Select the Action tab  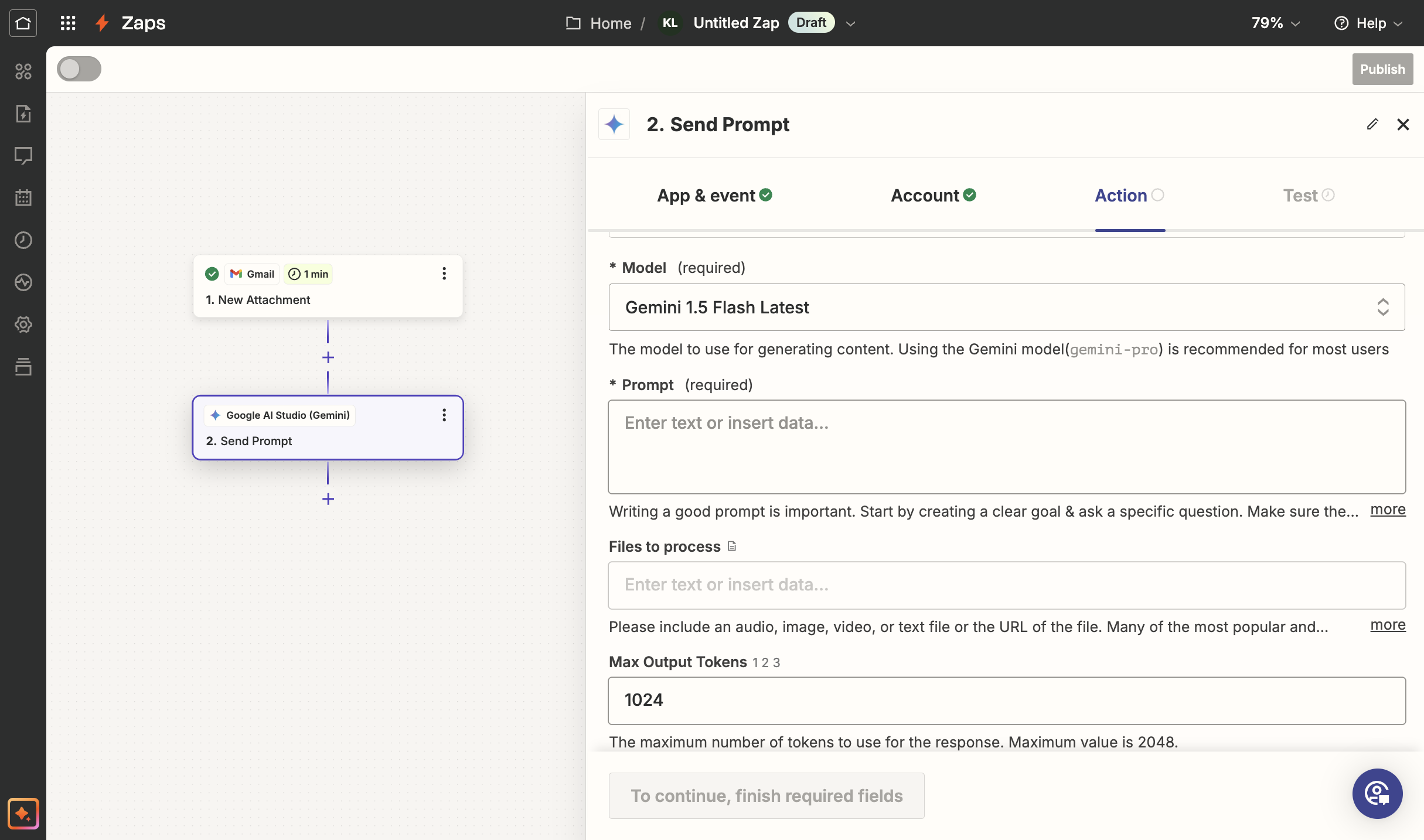coord(1129,196)
